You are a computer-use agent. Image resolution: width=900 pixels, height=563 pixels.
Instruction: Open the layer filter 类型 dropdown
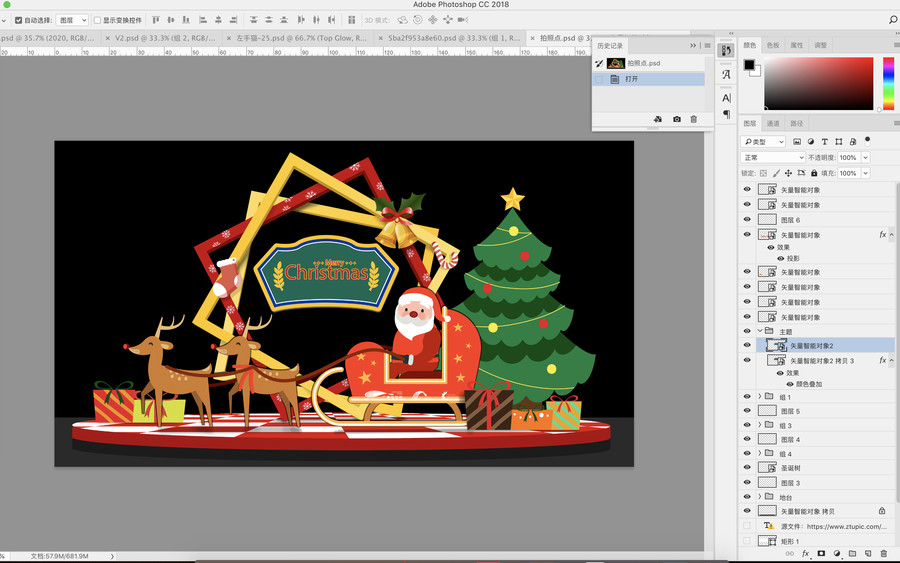[763, 142]
